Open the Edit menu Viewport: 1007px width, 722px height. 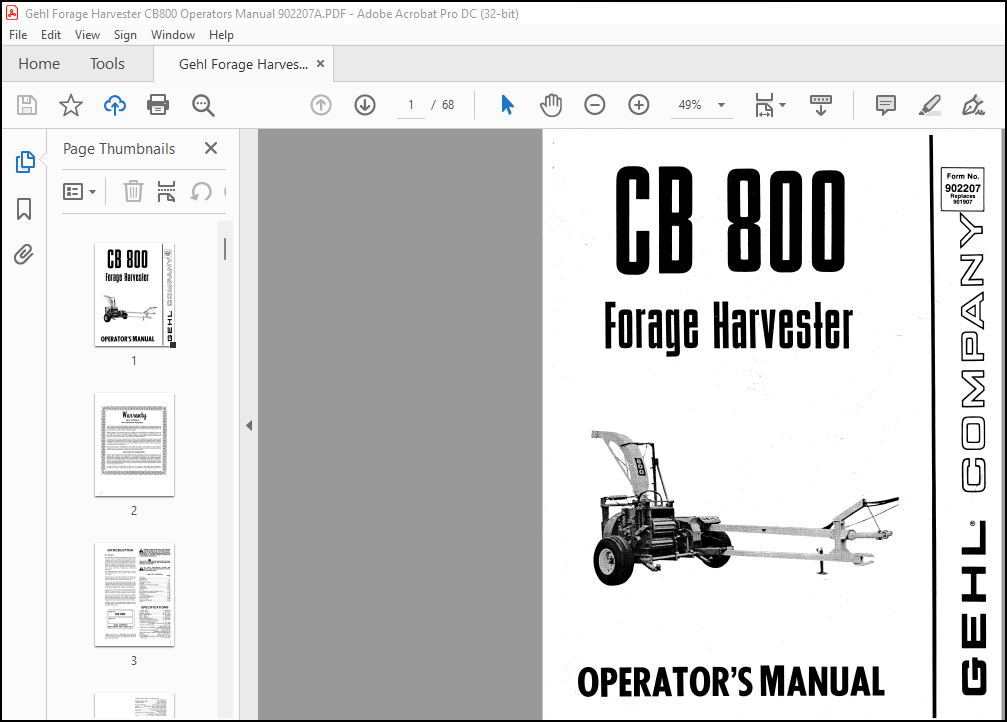click(51, 35)
